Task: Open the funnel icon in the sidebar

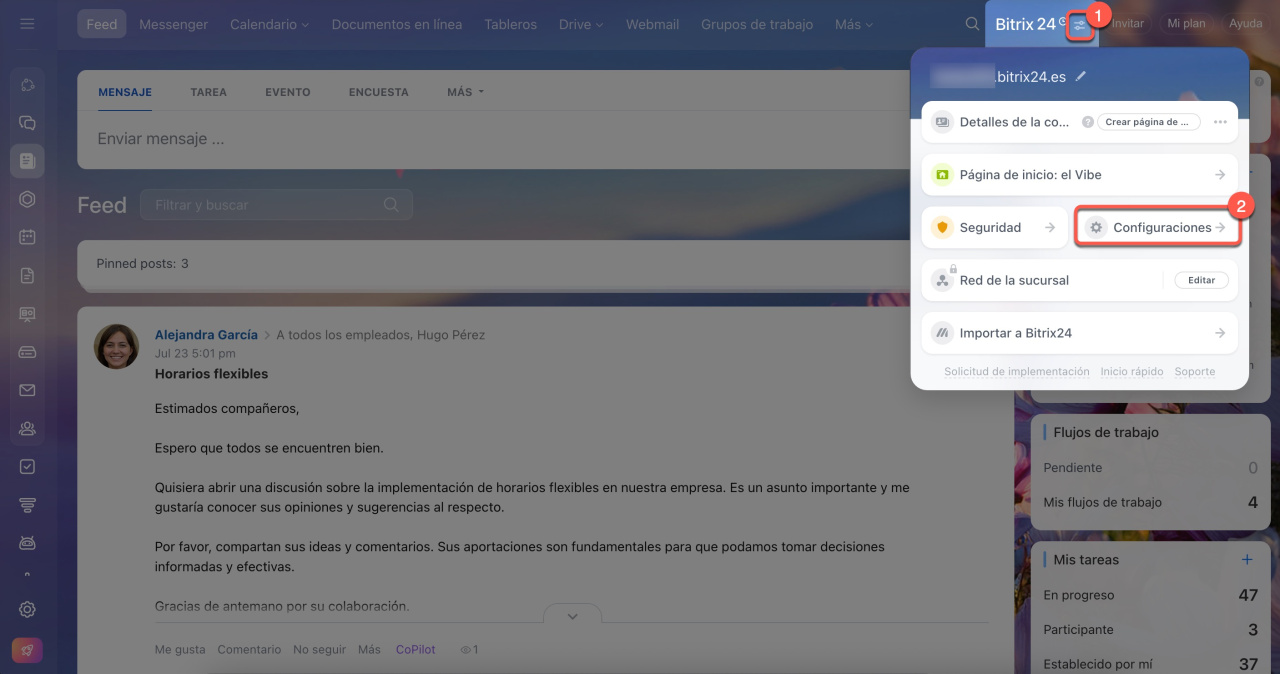Action: point(27,505)
